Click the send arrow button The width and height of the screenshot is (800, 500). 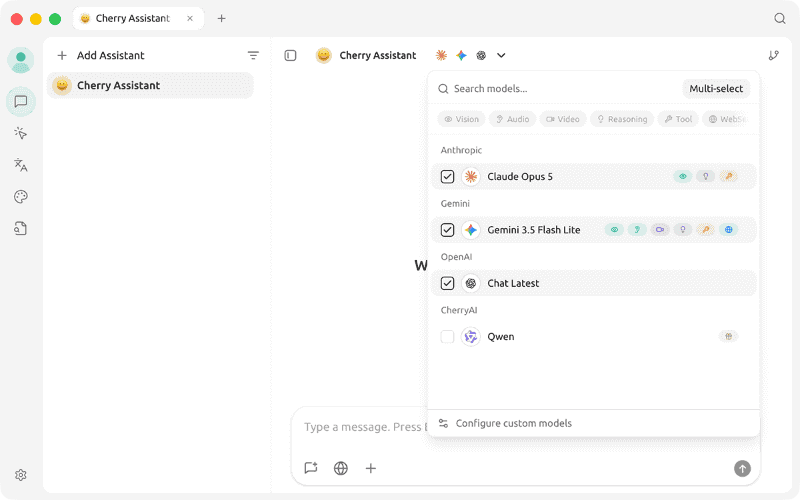pos(742,468)
